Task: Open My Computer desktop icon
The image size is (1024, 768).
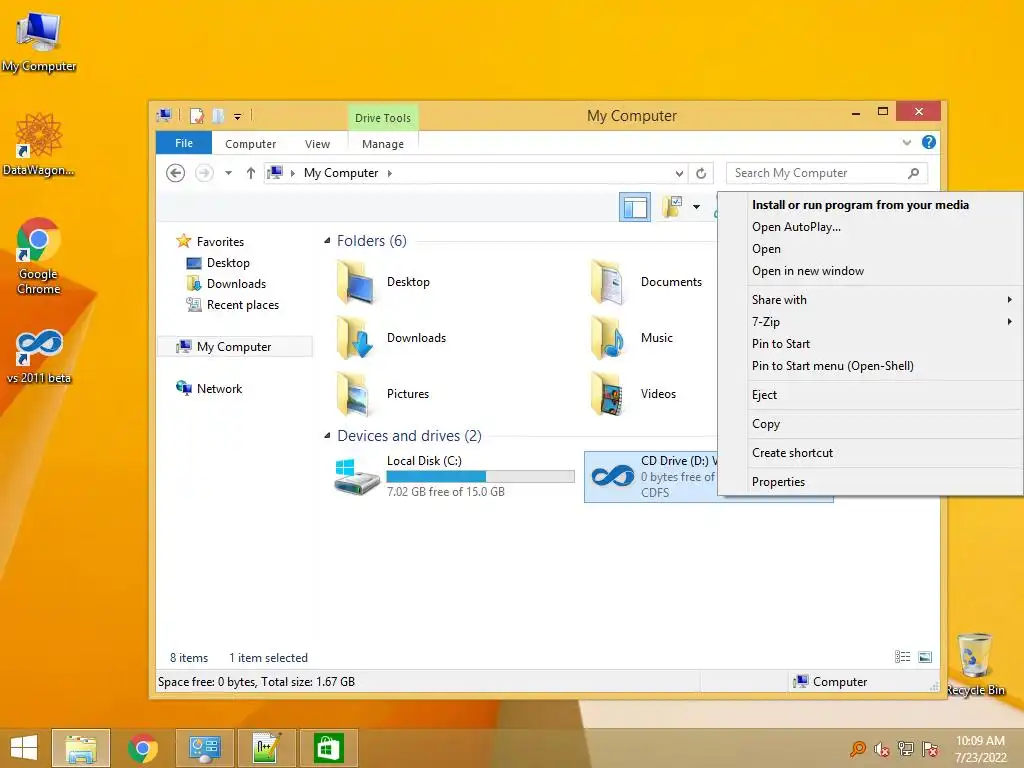Action: pyautogui.click(x=39, y=42)
